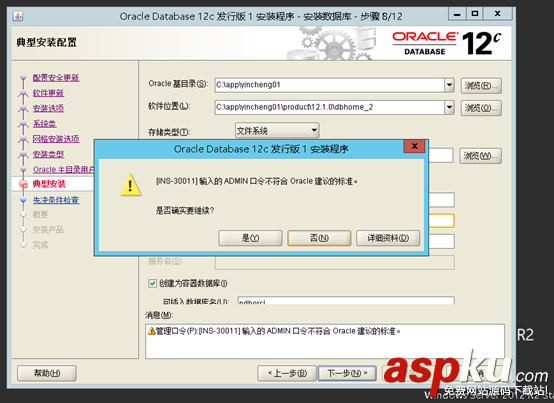Open 配置安全更新 step link
This screenshot has height=403, width=554.
point(56,78)
